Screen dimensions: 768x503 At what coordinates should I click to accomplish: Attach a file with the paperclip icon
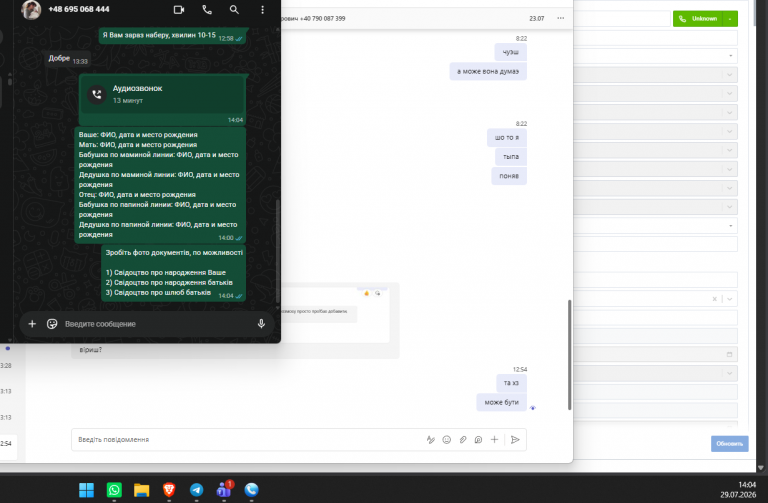pos(462,440)
